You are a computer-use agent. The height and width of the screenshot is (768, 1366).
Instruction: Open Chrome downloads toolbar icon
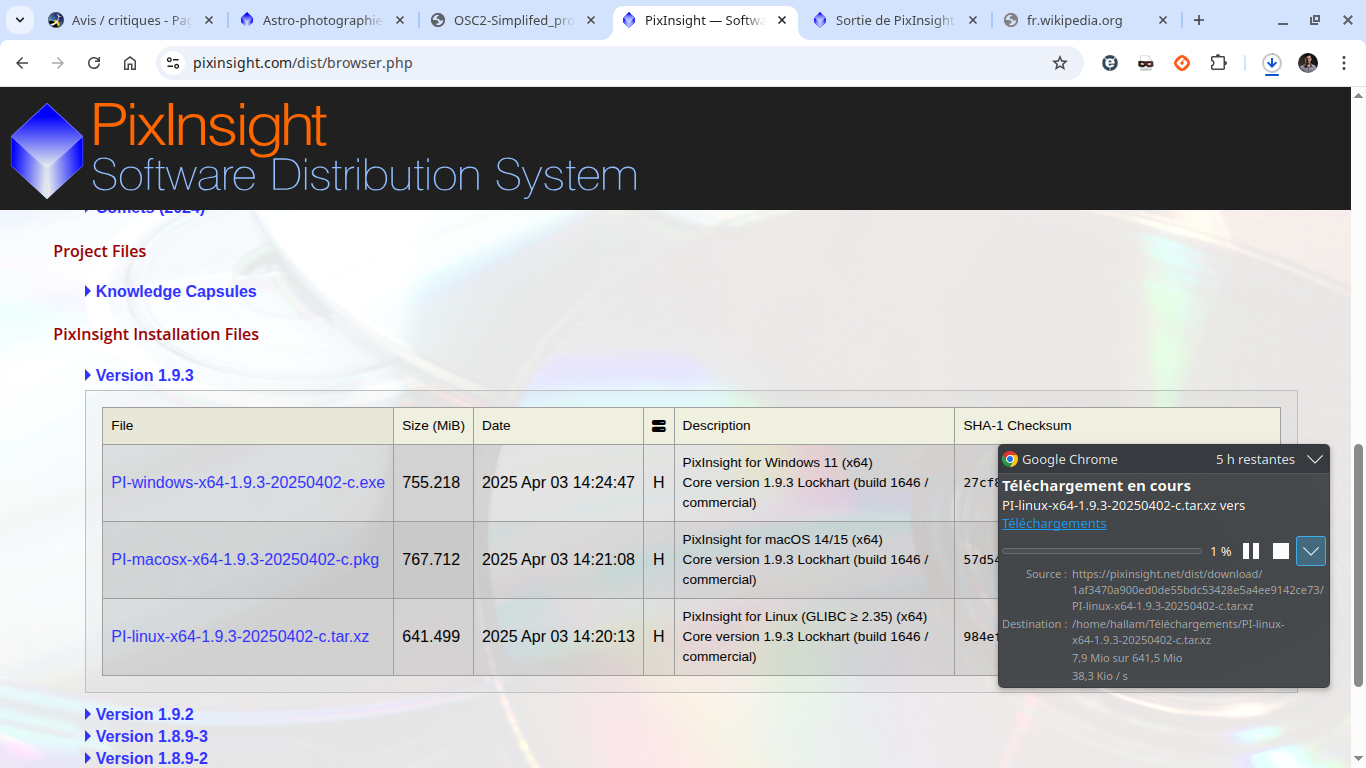click(1272, 63)
